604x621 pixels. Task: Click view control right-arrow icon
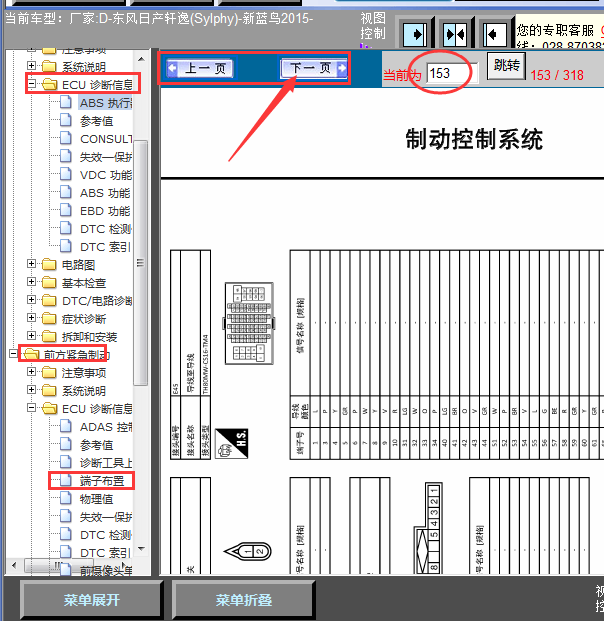415,34
